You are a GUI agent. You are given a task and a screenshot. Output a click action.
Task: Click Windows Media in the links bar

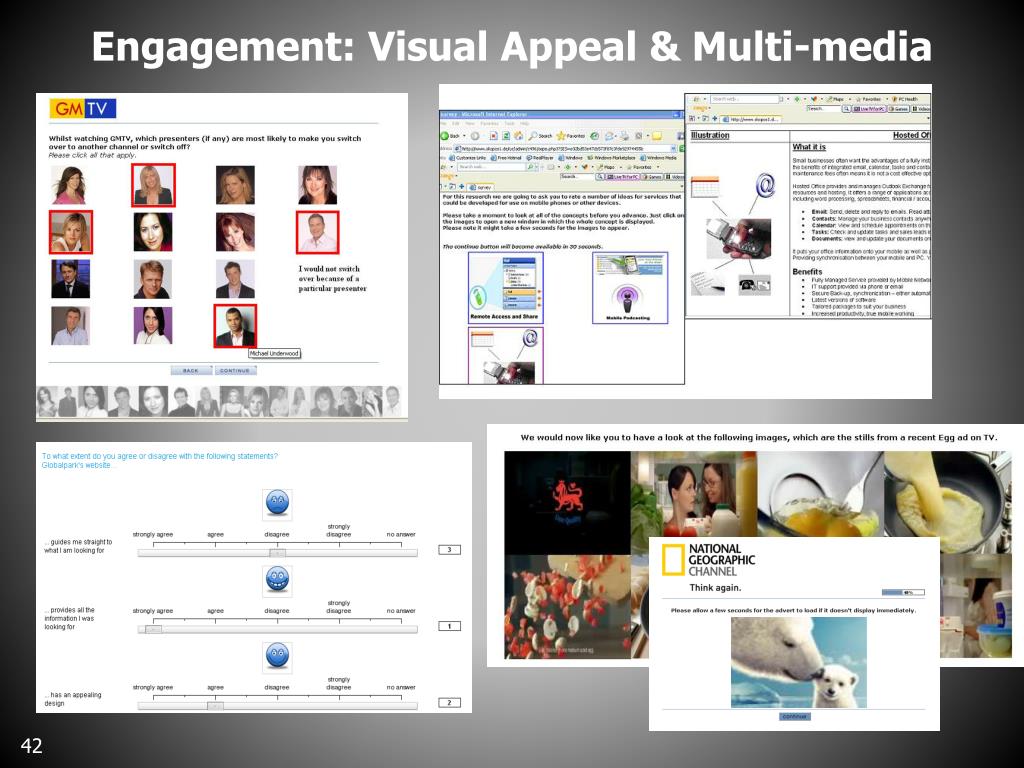click(658, 157)
